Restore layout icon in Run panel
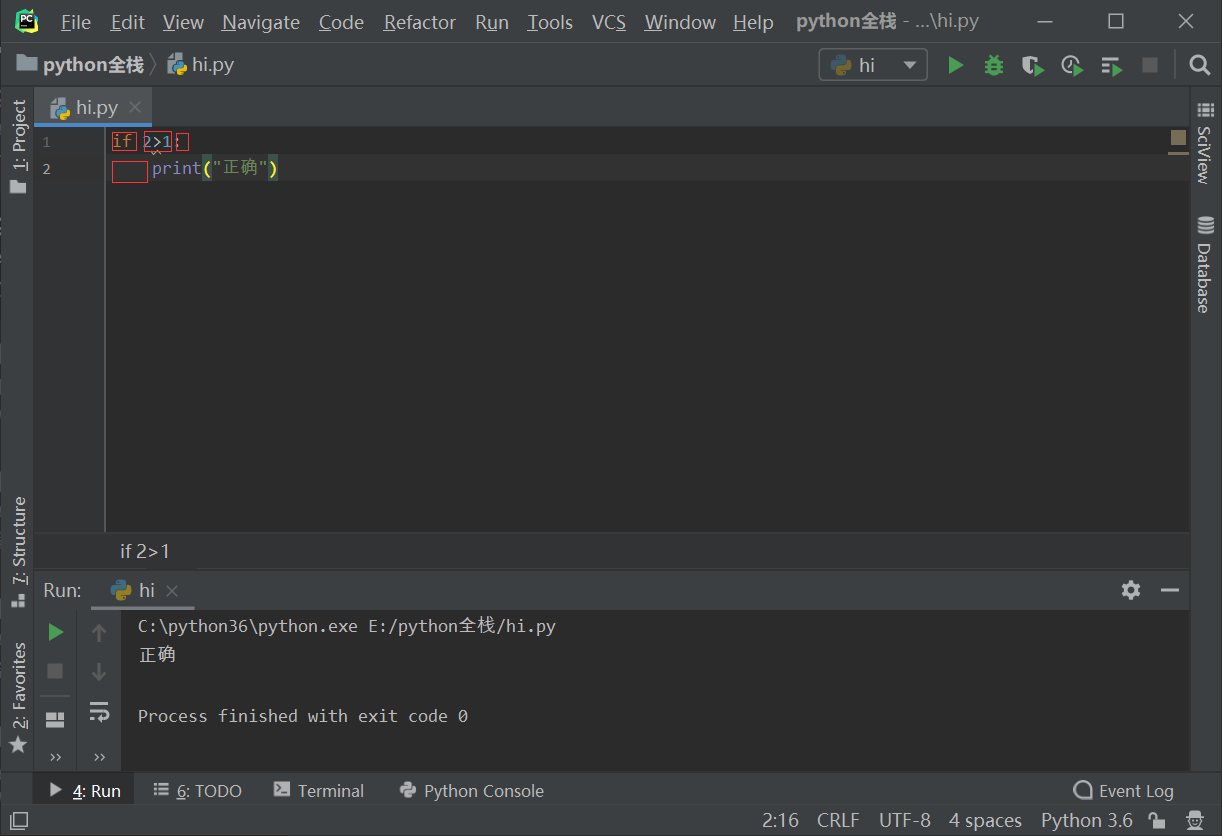This screenshot has width=1222, height=836. pyautogui.click(x=56, y=720)
